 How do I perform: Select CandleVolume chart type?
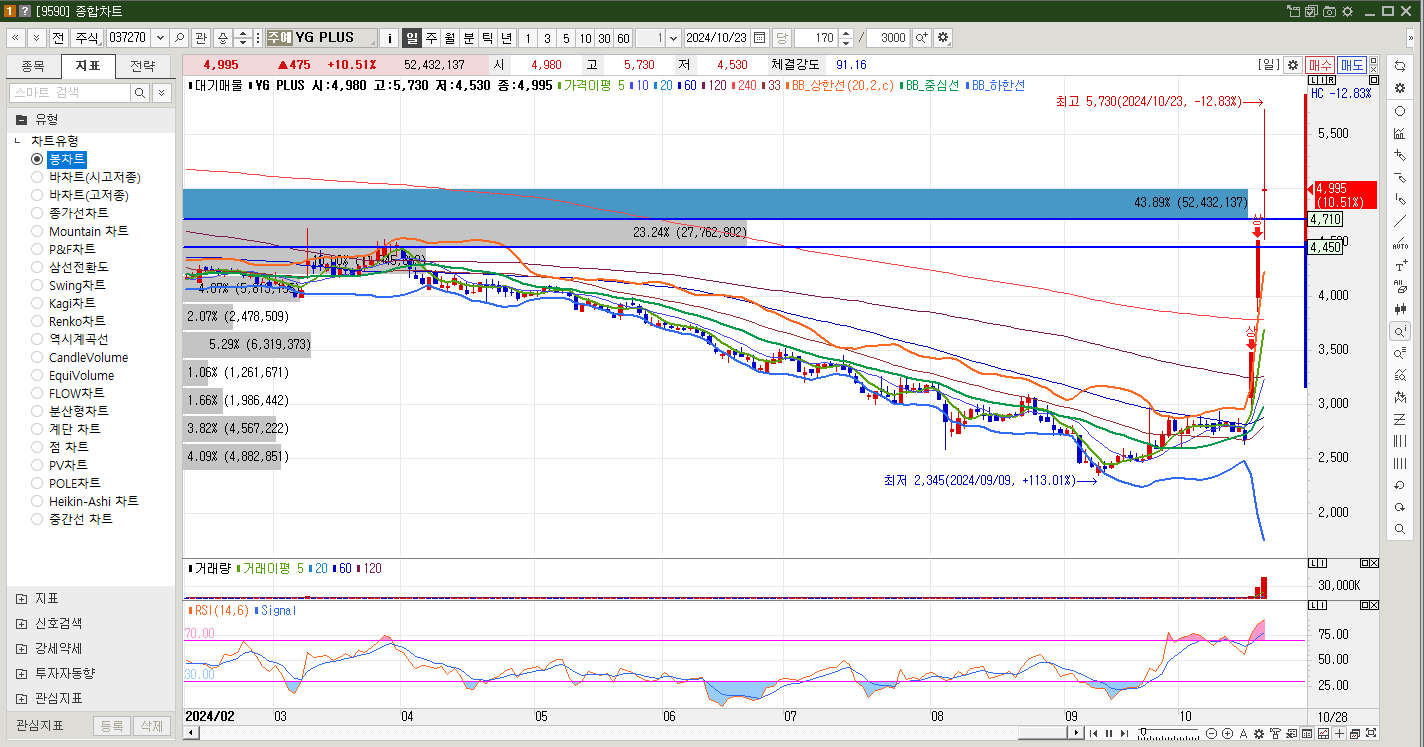coord(37,357)
